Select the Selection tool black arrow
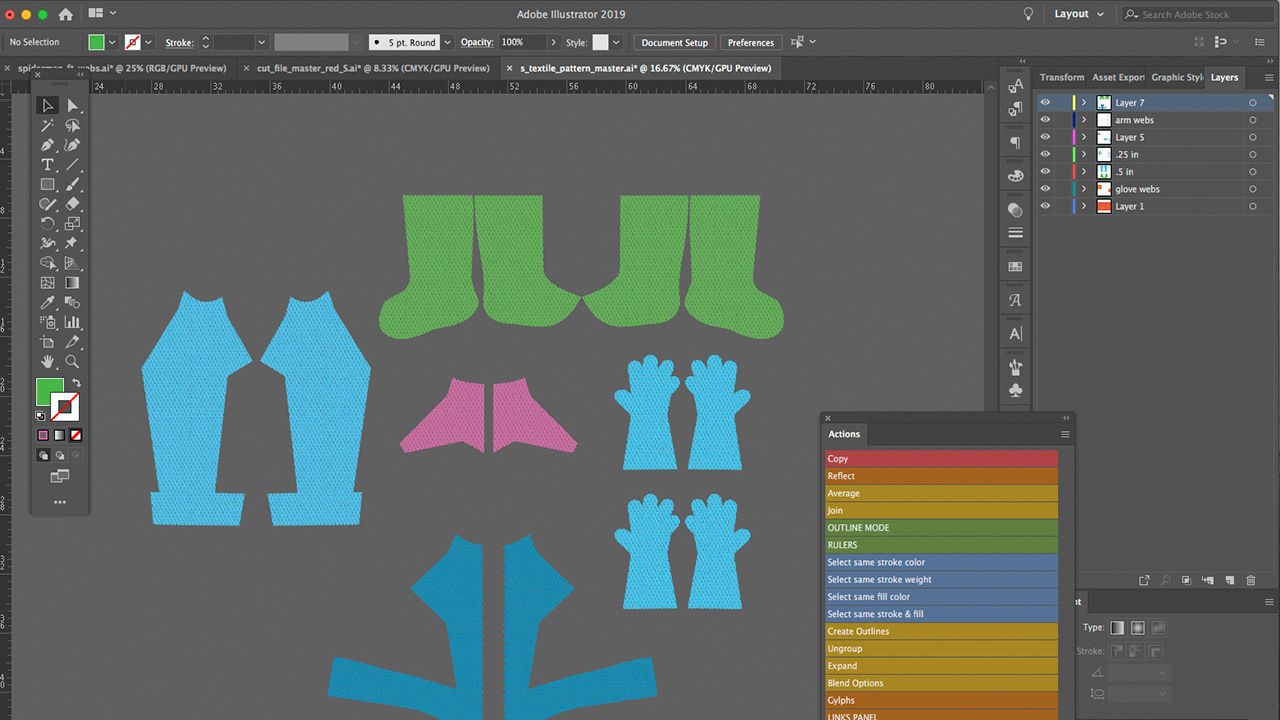Screen dimensions: 1280x720 [47, 106]
